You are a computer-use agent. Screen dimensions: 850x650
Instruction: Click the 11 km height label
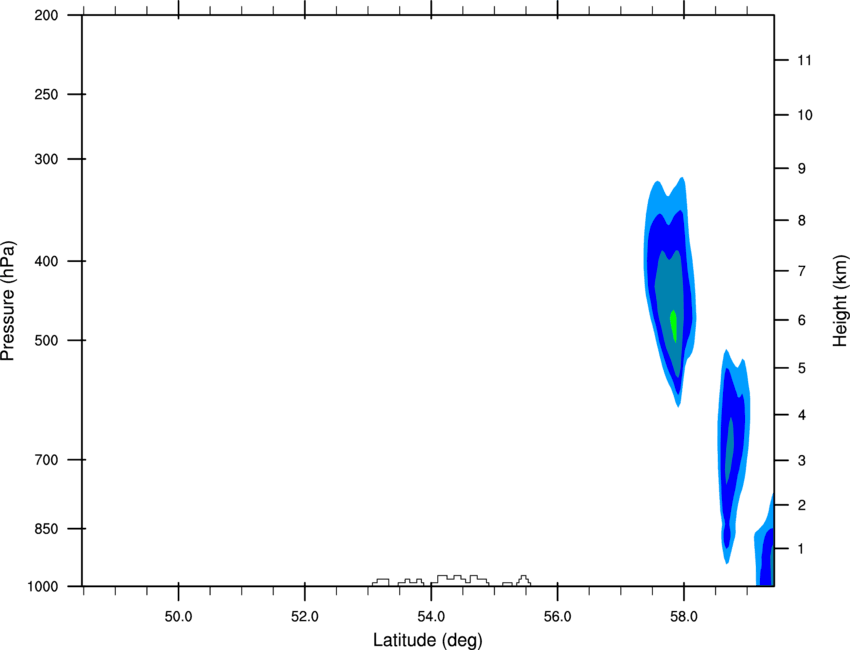point(804,60)
